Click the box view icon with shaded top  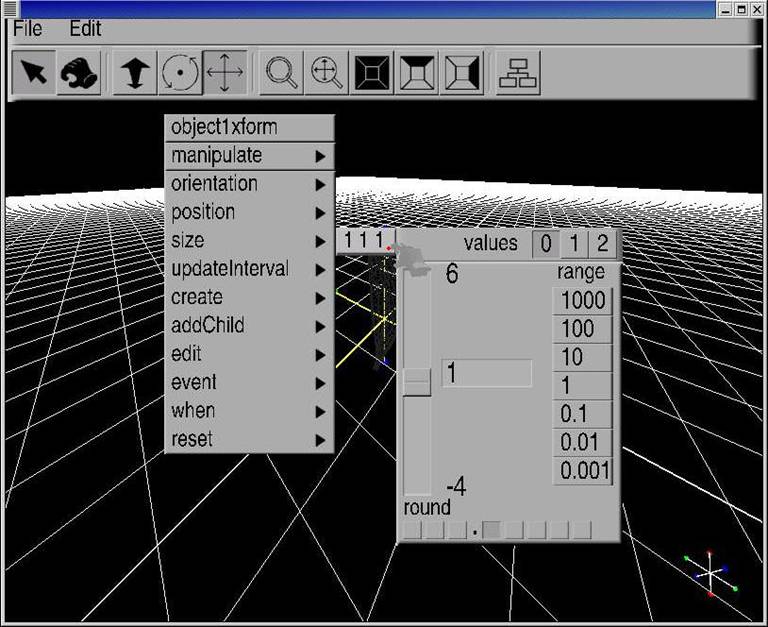(x=417, y=72)
